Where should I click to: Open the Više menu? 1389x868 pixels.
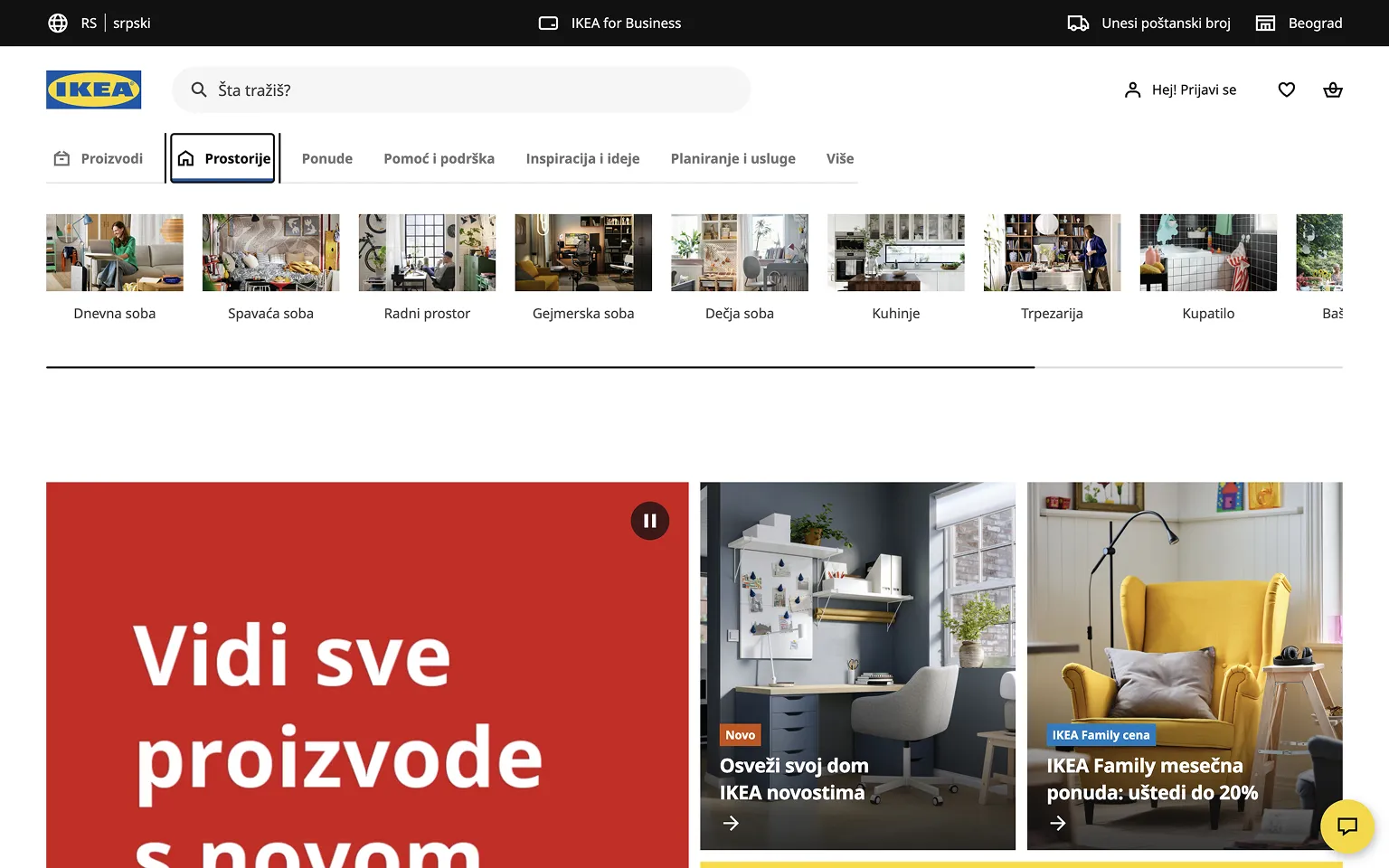(840, 158)
